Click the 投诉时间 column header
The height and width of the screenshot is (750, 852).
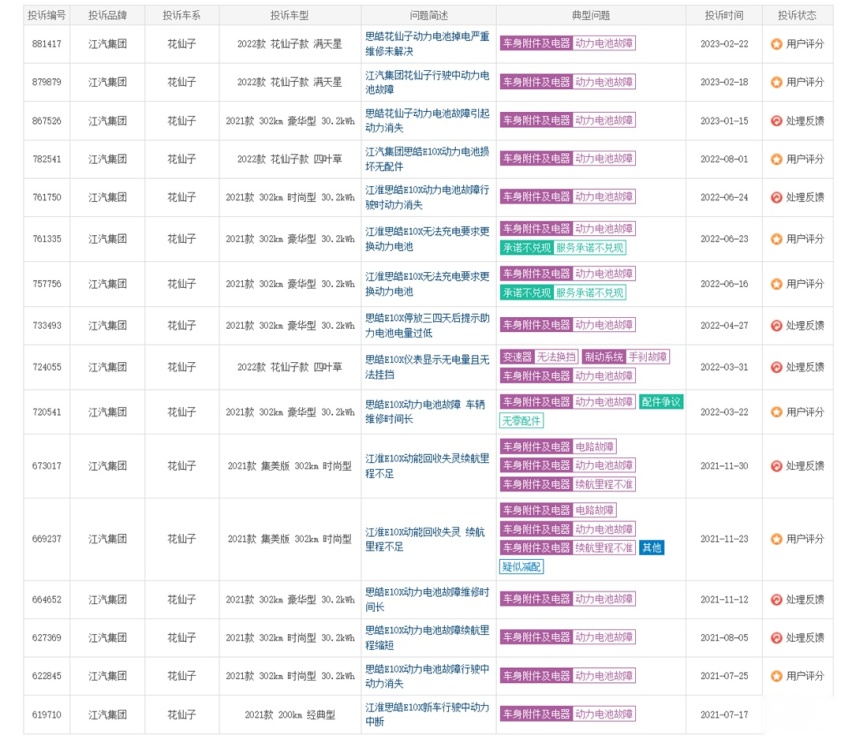[x=724, y=15]
